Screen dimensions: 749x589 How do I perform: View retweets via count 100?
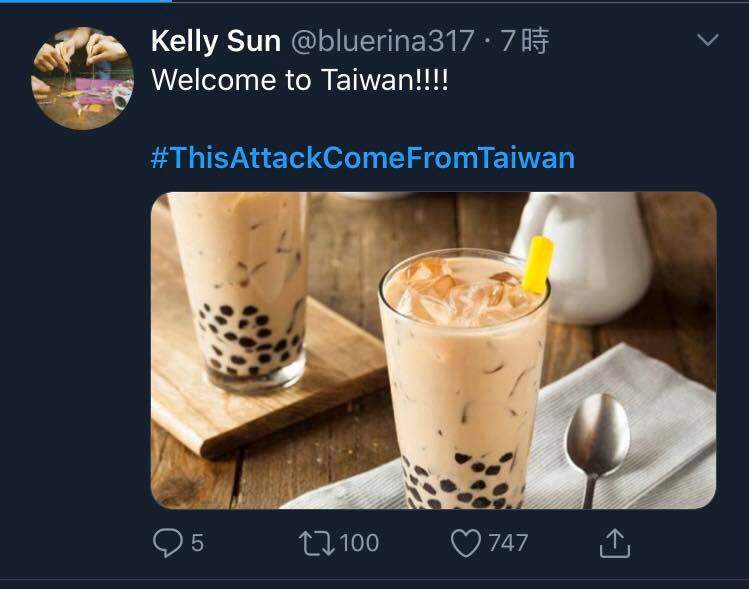pos(360,543)
